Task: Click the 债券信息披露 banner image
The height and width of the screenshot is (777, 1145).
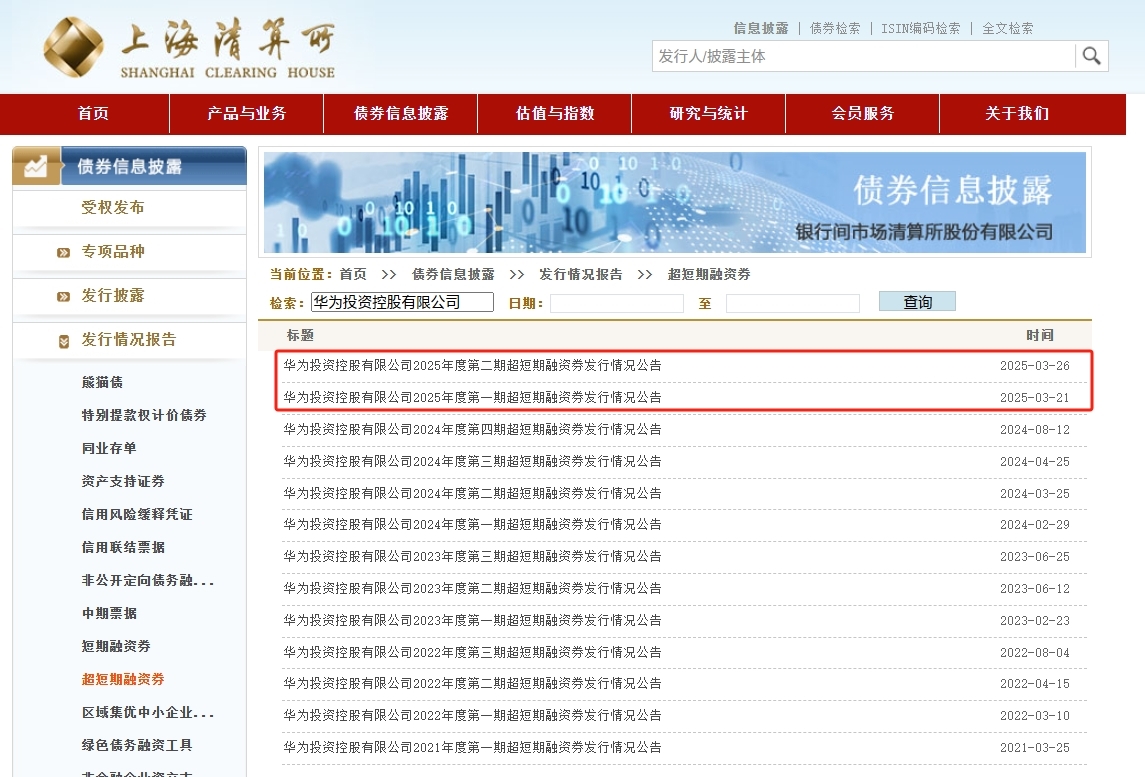Action: [x=675, y=202]
